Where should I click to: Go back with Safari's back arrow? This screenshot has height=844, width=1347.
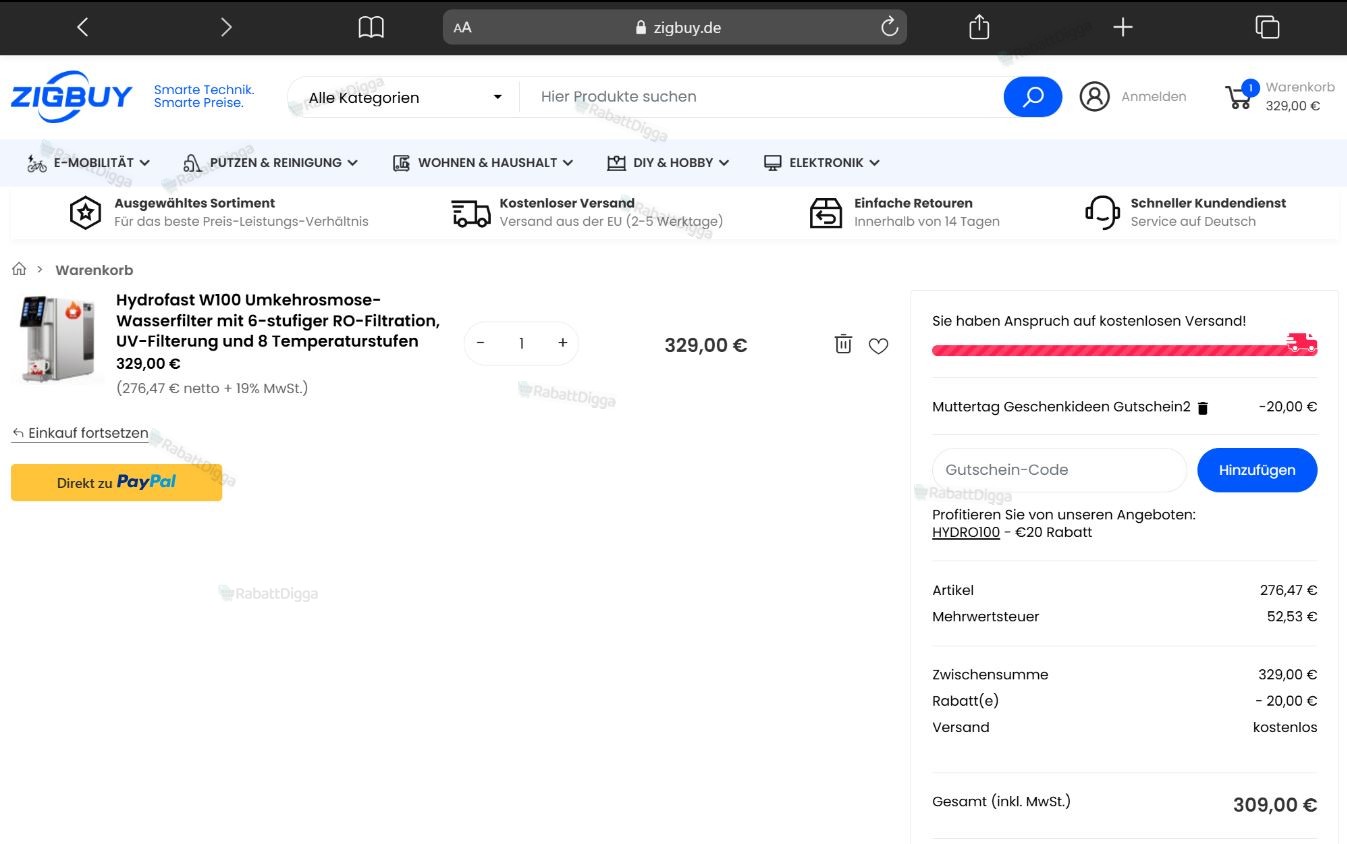coord(83,27)
